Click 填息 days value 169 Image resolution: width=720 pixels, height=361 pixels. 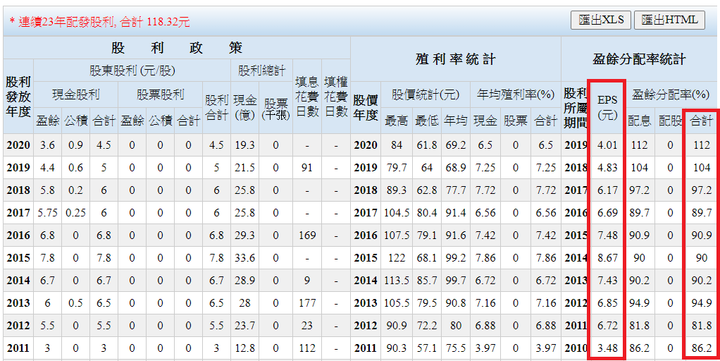point(307,236)
